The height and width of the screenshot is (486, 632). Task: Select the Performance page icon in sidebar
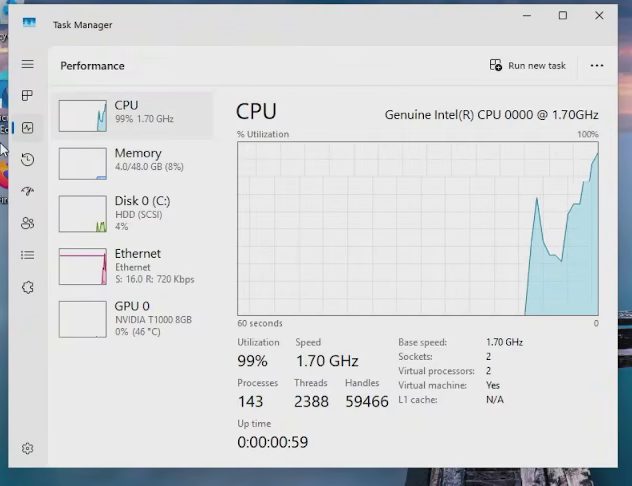click(27, 128)
